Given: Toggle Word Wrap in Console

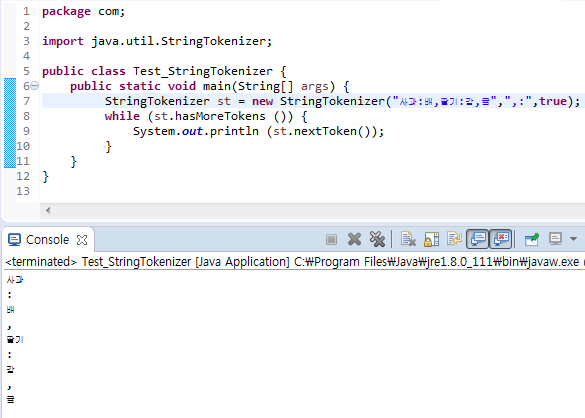Looking at the screenshot, I should pos(454,239).
